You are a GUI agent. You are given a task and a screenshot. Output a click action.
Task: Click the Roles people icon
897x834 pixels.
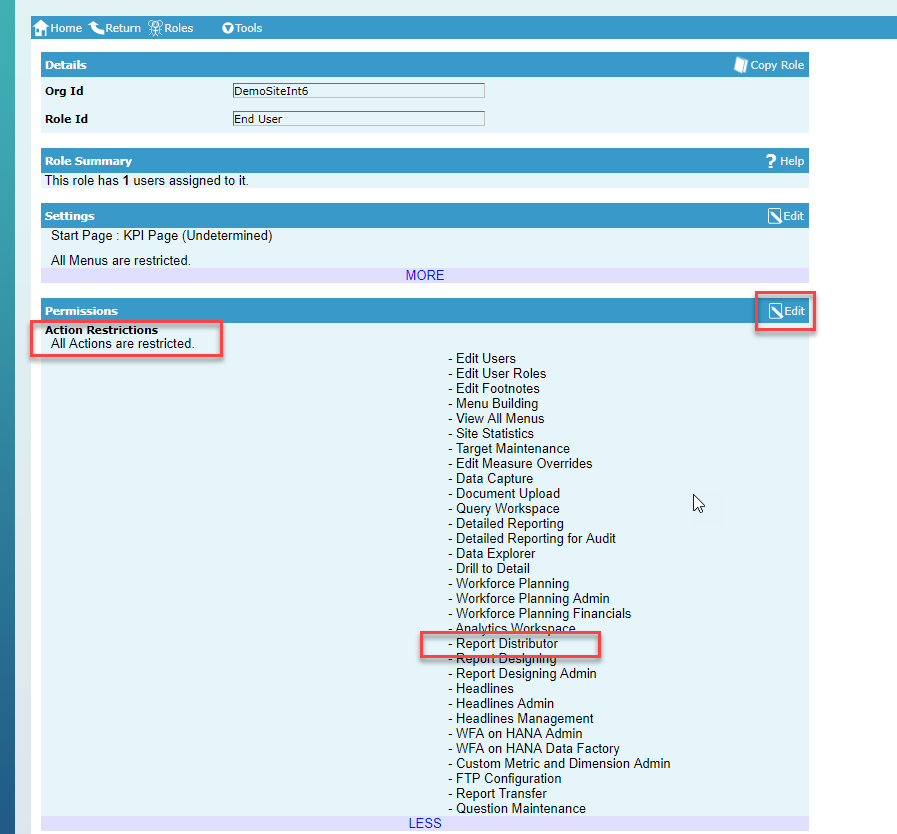click(155, 28)
